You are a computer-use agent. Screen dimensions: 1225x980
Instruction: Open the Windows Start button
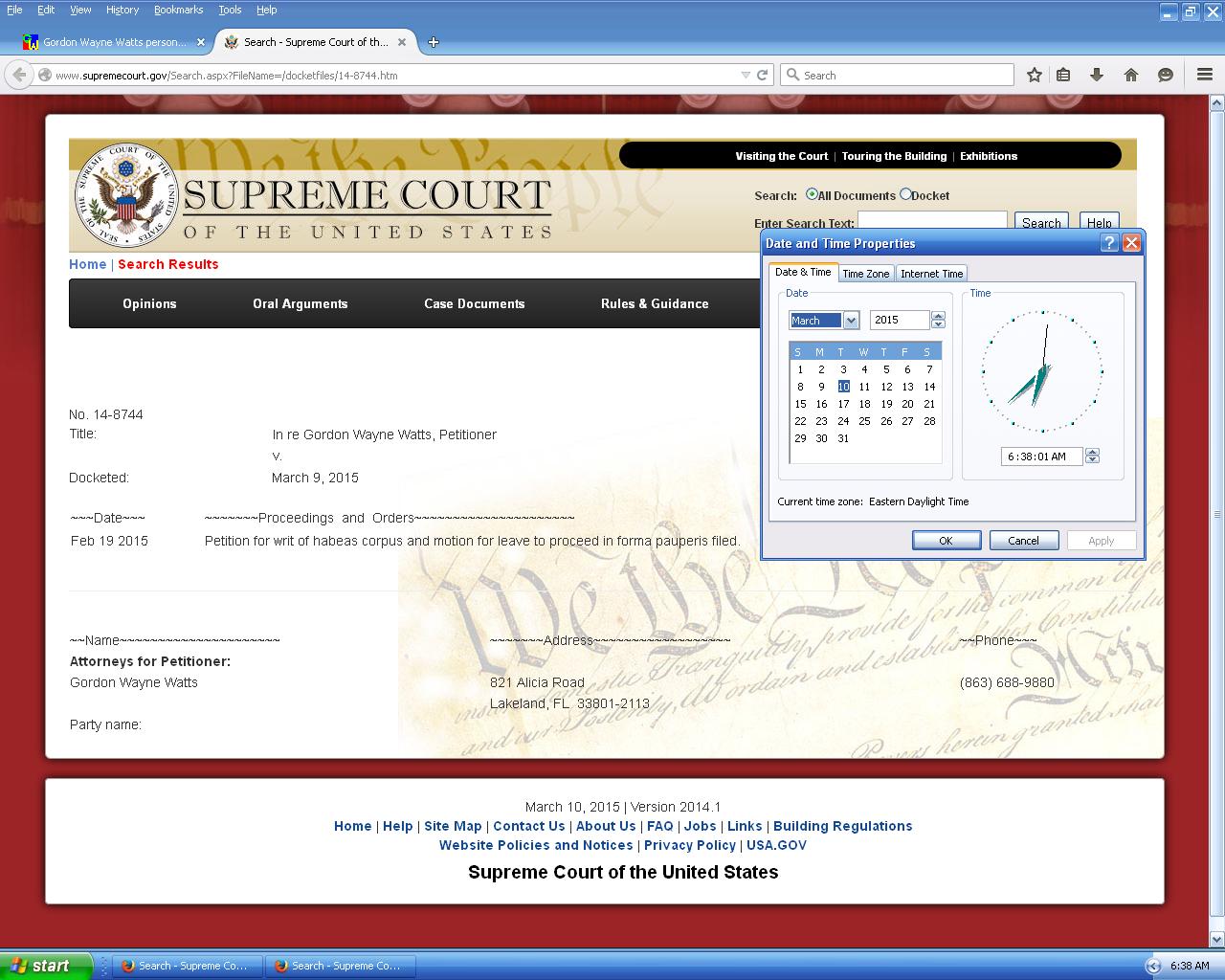pos(46,966)
